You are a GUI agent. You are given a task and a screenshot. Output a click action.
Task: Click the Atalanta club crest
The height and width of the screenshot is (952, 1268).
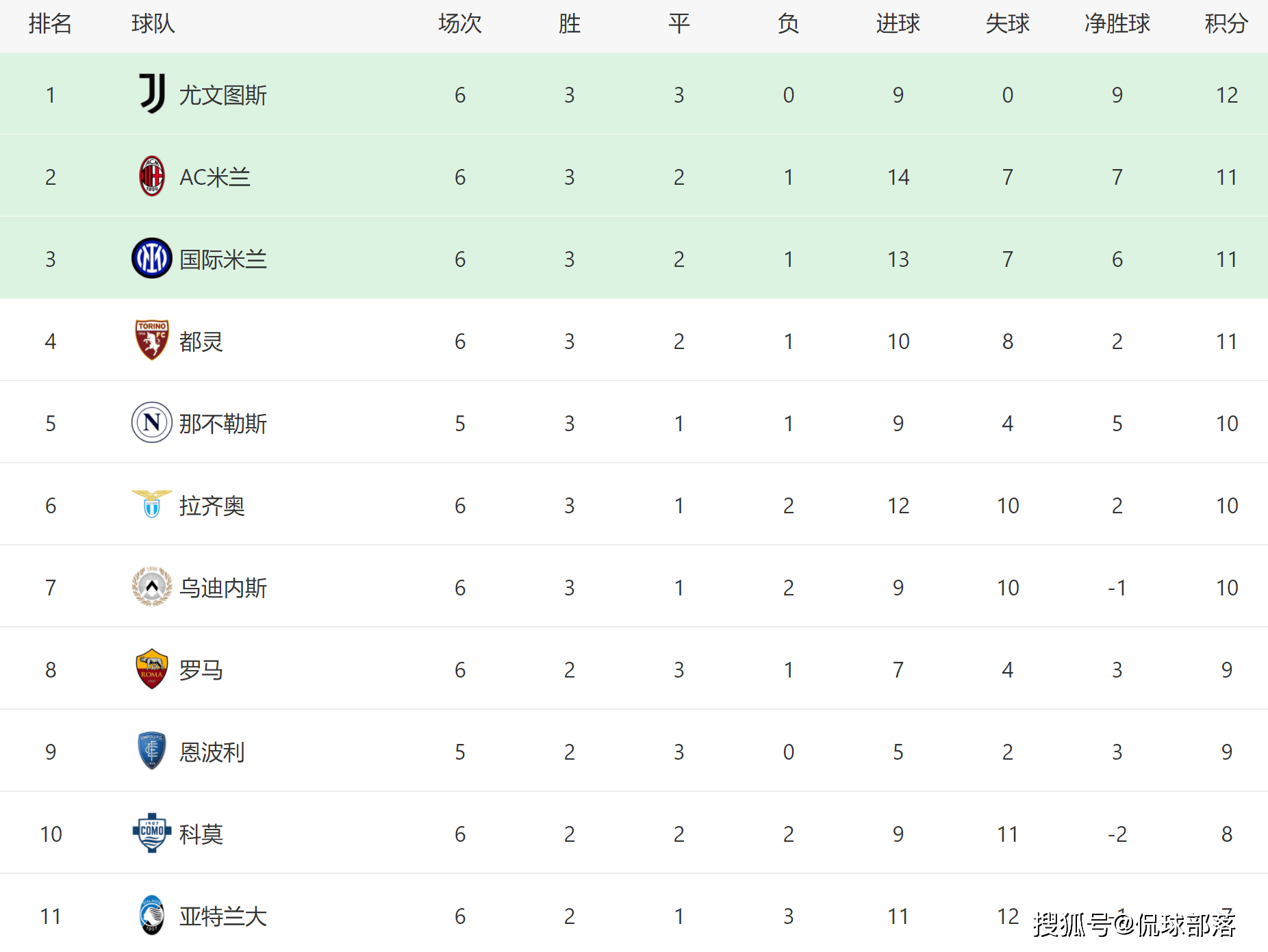152,915
